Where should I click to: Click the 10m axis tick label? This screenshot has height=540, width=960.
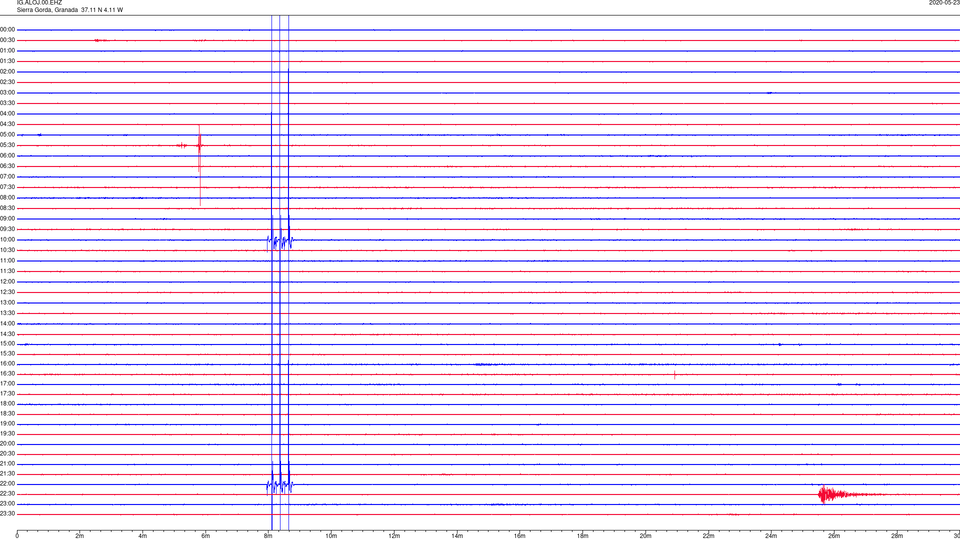click(331, 536)
